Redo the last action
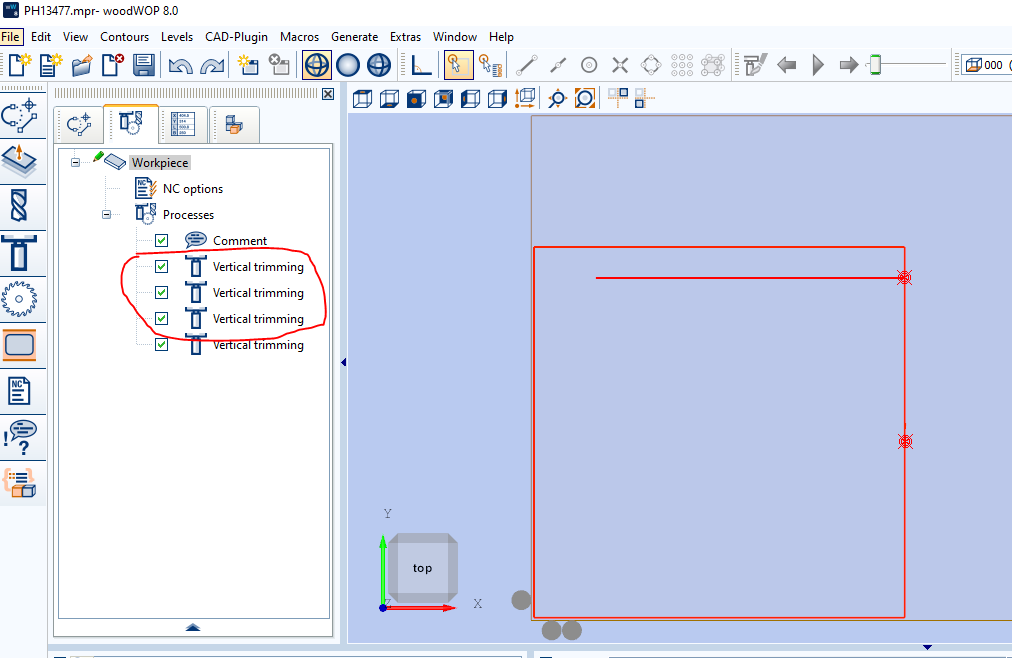Screen dimensions: 1012x658 pyautogui.click(x=212, y=65)
